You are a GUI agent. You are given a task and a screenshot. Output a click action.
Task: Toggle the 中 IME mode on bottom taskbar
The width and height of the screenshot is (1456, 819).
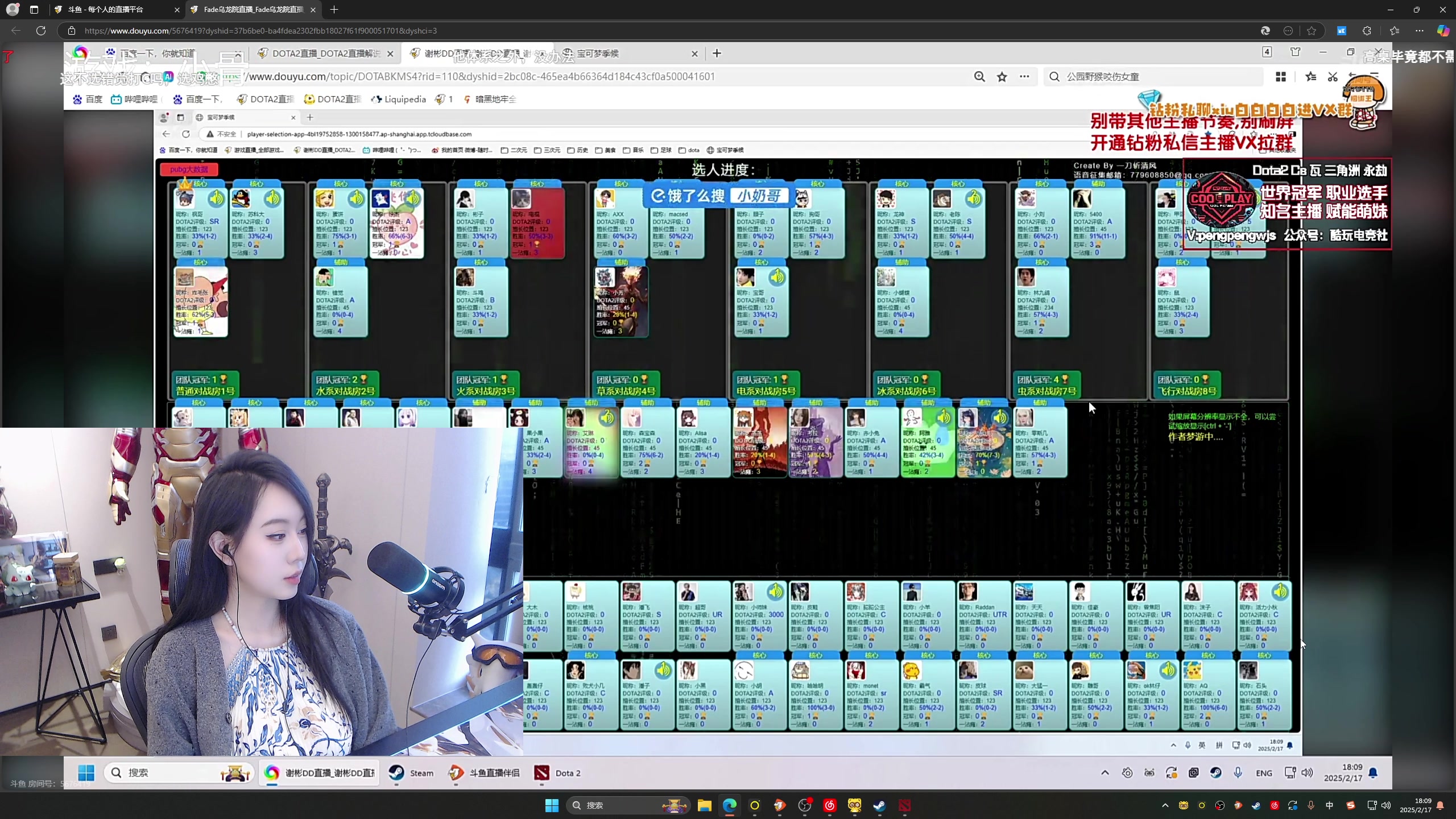point(1329,805)
